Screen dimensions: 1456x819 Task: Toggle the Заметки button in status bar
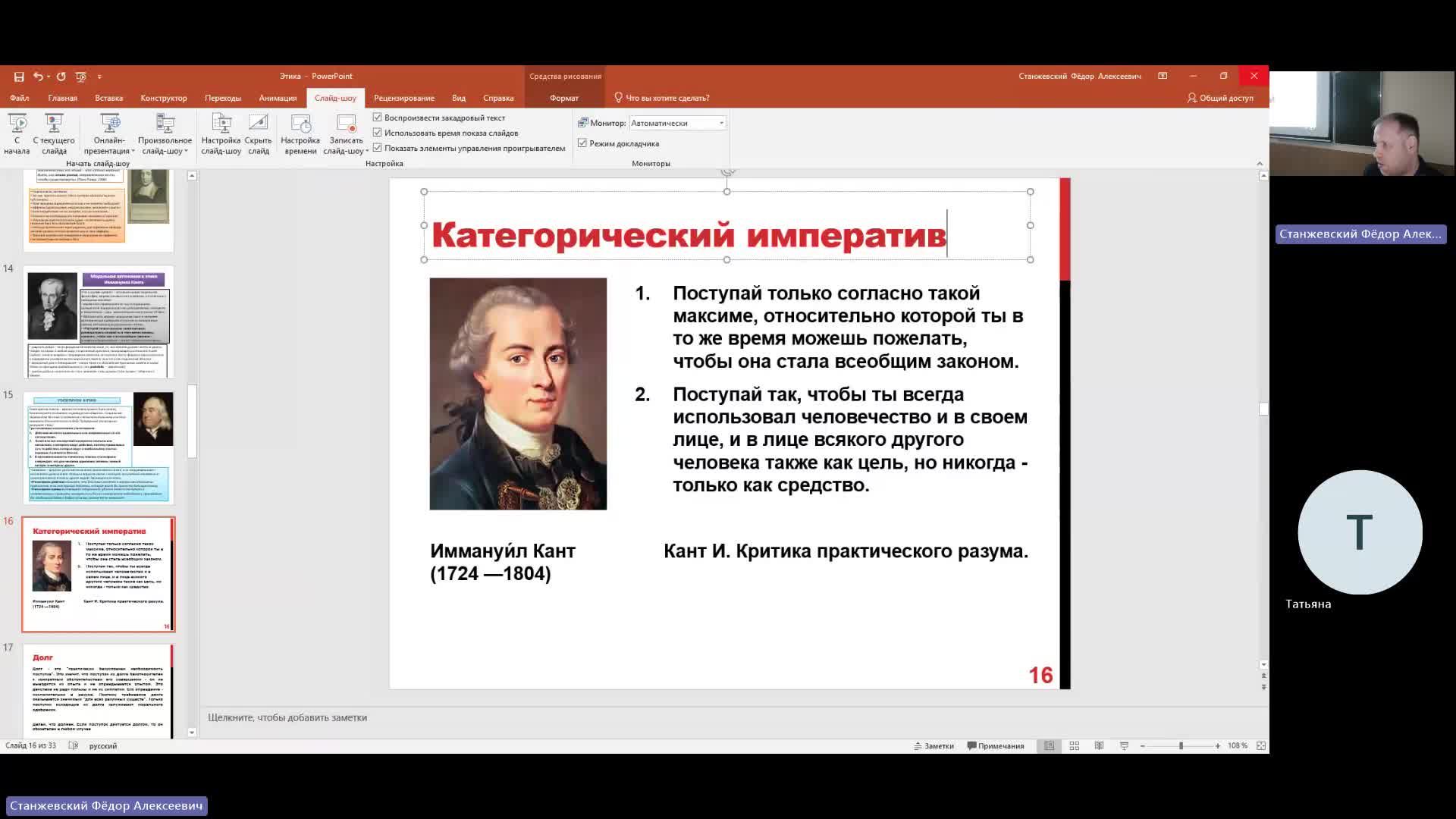(x=934, y=746)
